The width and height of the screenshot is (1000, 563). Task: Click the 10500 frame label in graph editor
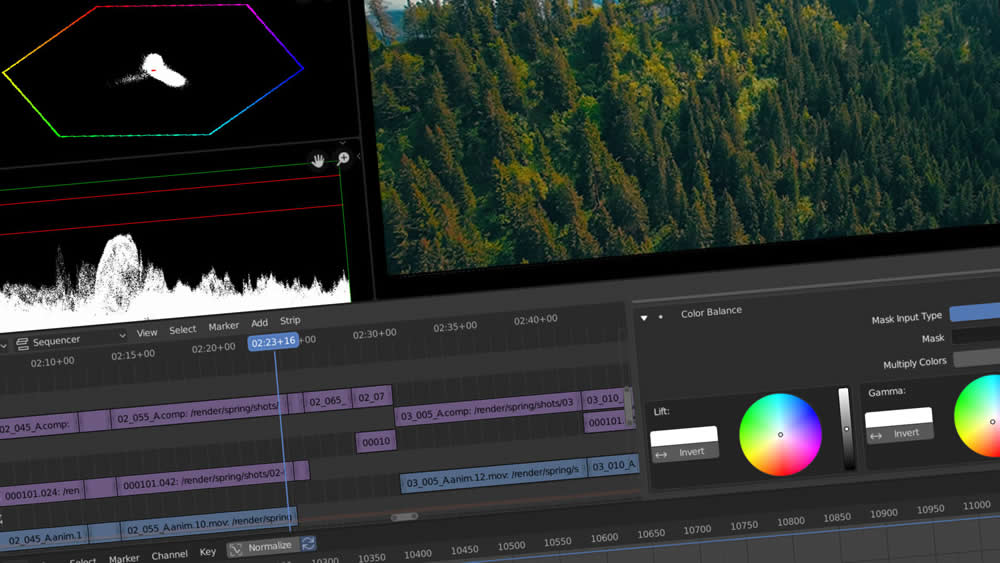coord(511,546)
